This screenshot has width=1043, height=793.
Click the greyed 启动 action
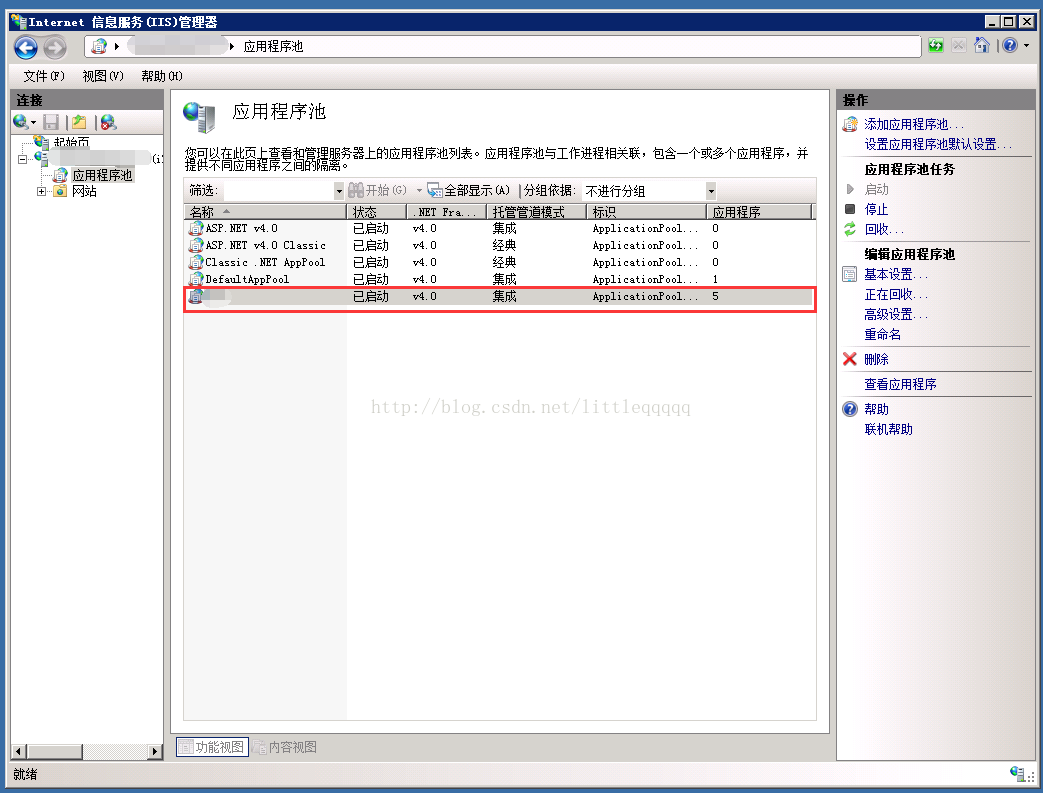point(876,190)
